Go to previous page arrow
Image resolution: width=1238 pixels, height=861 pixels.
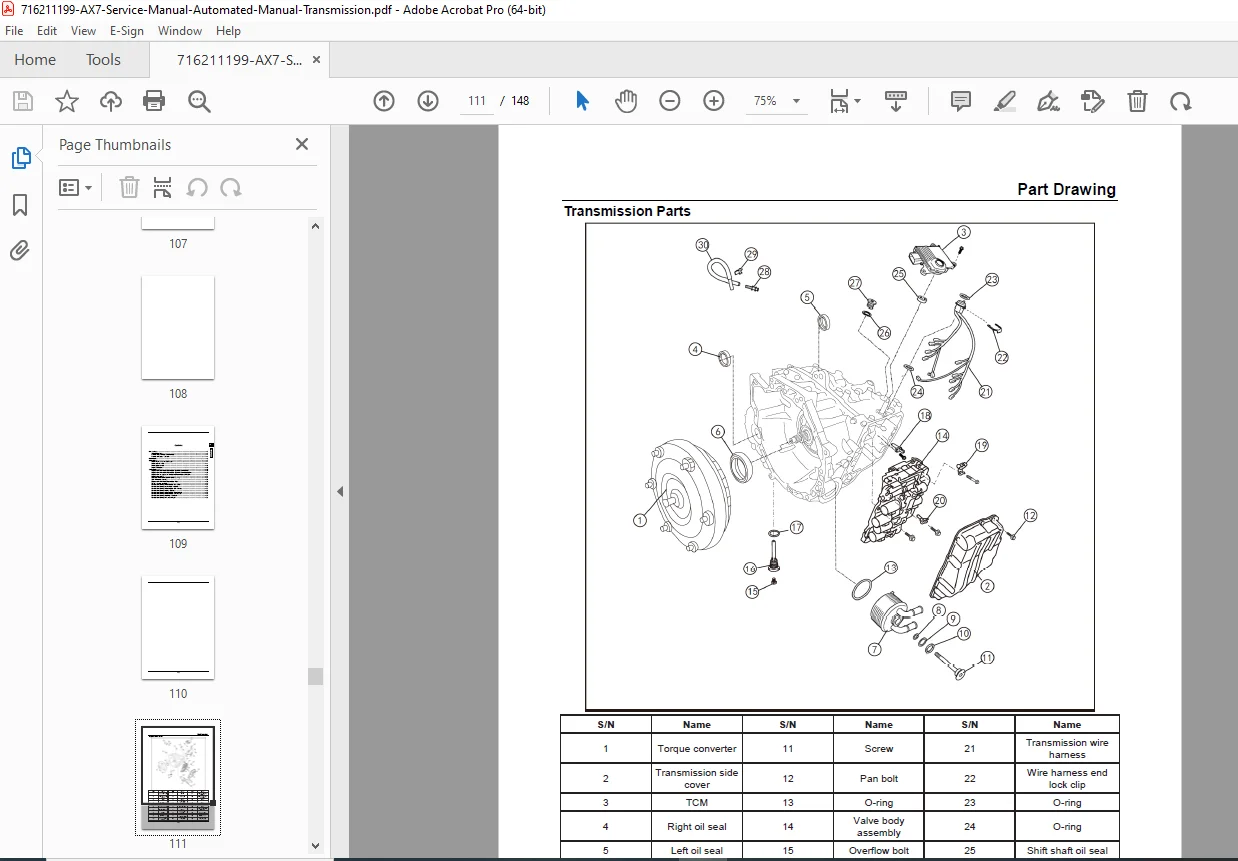pyautogui.click(x=384, y=101)
